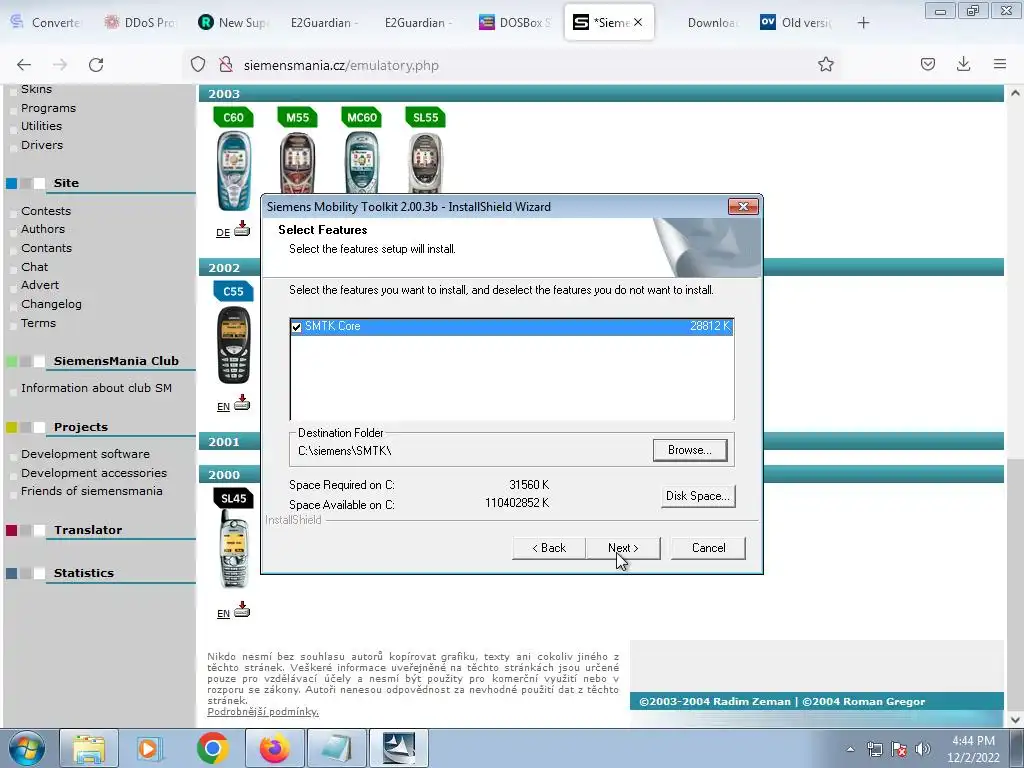1024x768 pixels.
Task: Click the SL55 phone model badge
Action: click(425, 118)
